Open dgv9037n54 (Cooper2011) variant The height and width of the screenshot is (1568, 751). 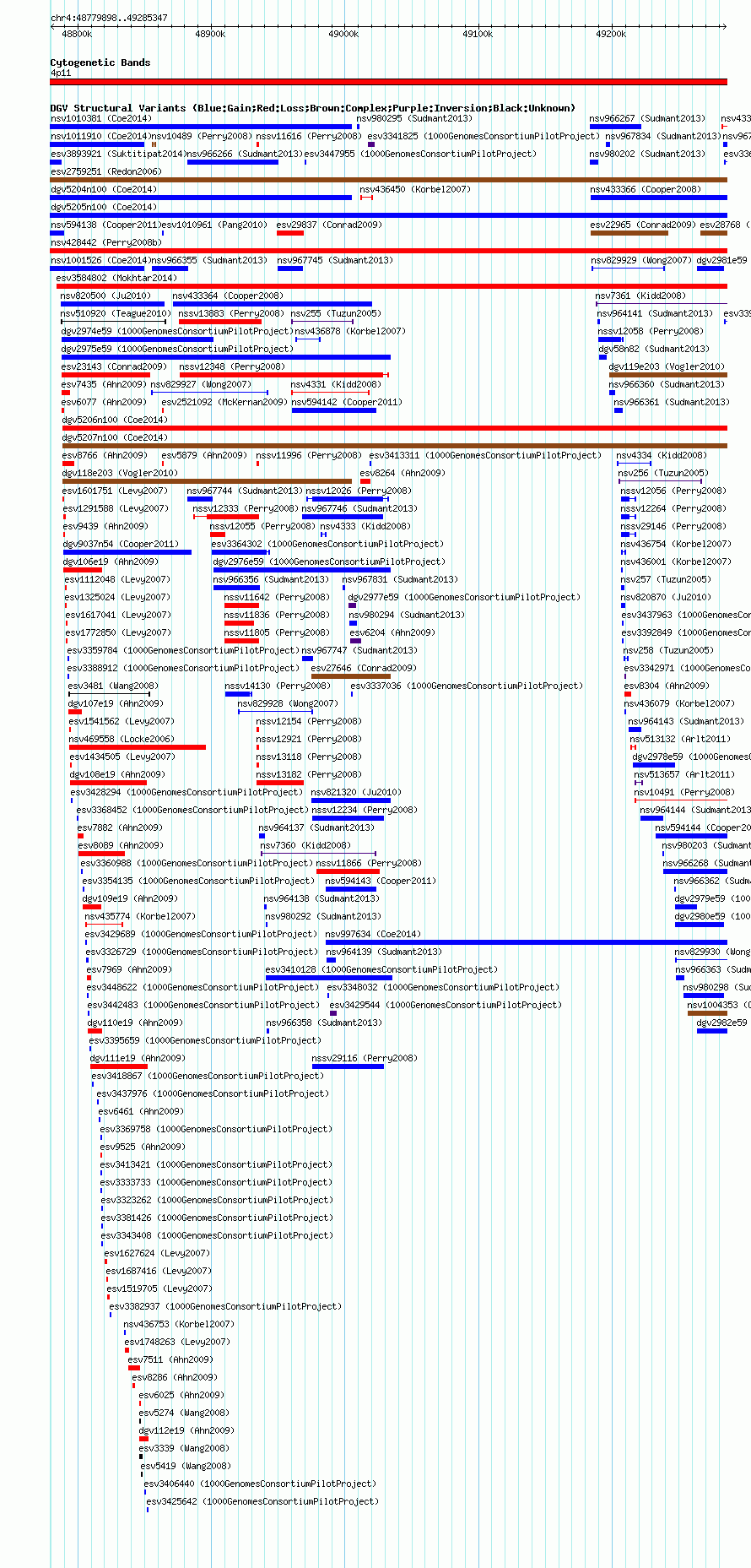point(121,544)
